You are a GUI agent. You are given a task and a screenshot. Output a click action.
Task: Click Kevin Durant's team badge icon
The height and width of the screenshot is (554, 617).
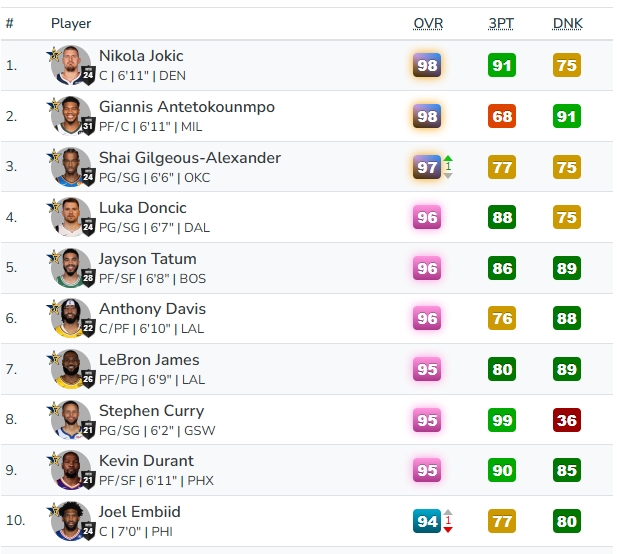(x=88, y=480)
